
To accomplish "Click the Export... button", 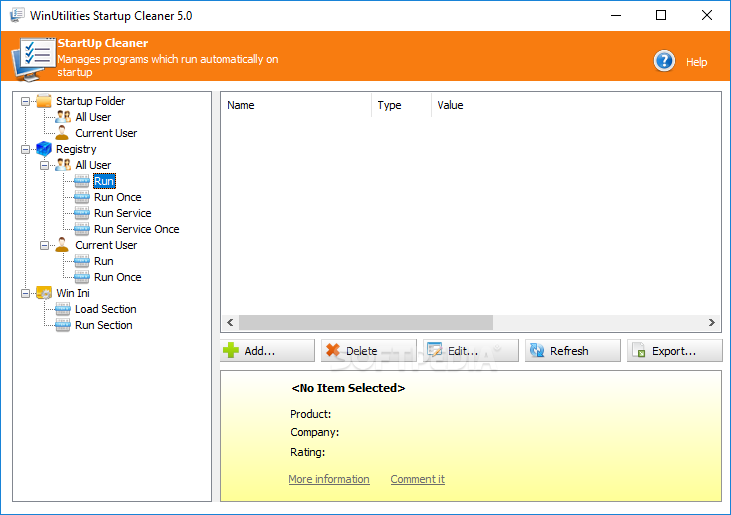I will click(x=675, y=350).
